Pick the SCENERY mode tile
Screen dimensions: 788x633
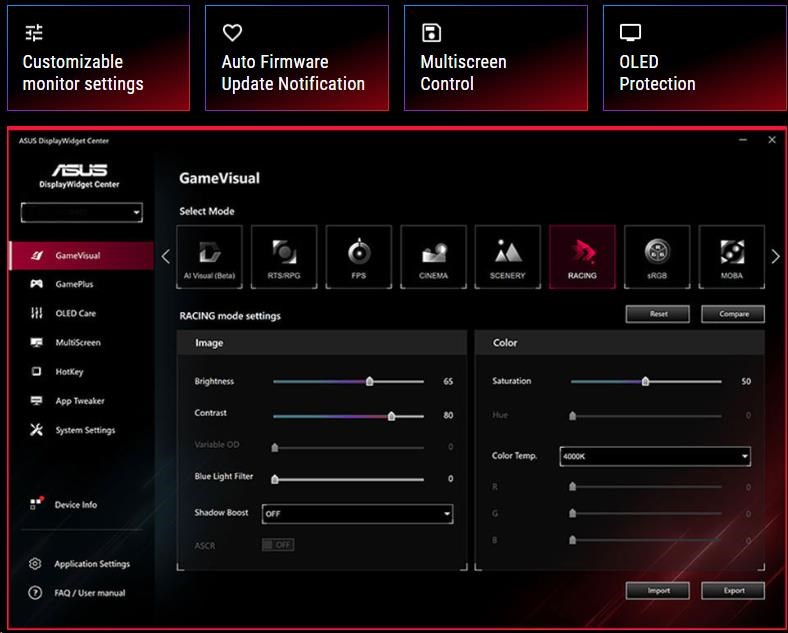[508, 257]
